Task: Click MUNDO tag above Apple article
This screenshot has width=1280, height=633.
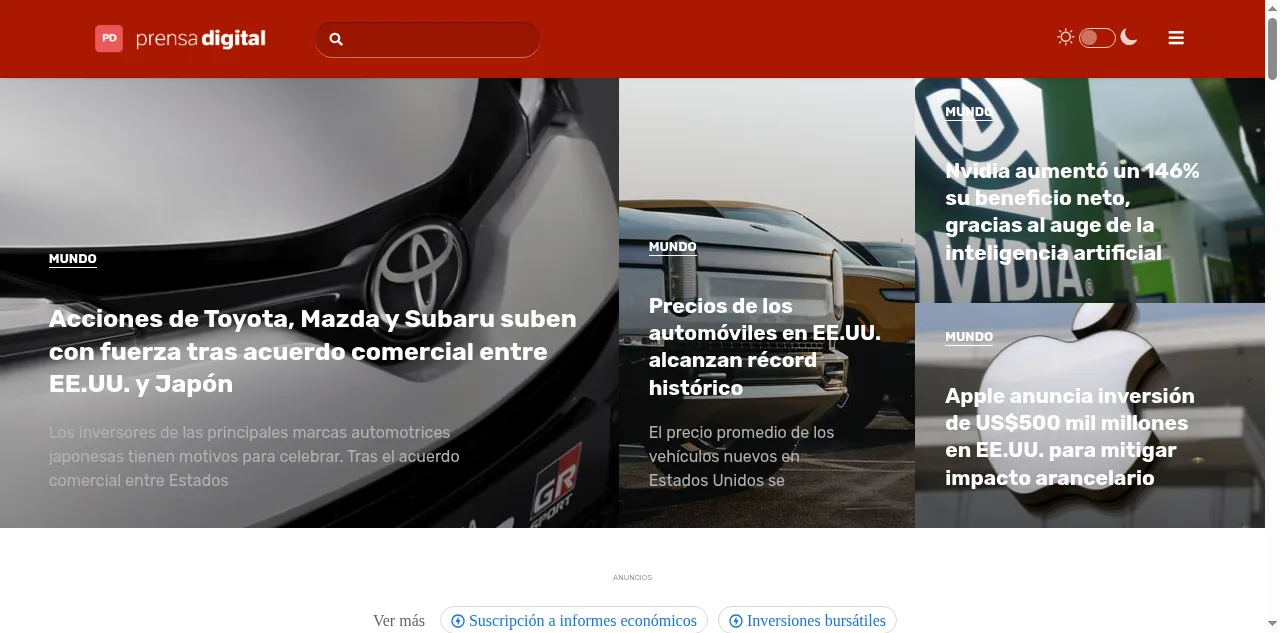Action: [x=969, y=337]
